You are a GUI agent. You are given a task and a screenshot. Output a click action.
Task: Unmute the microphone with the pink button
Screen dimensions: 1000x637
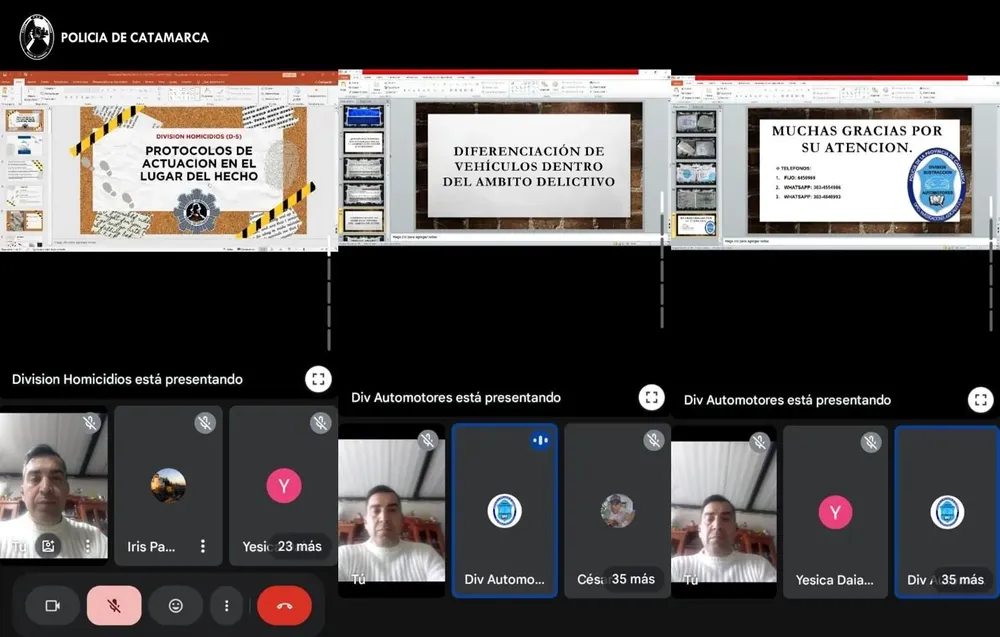coord(114,605)
